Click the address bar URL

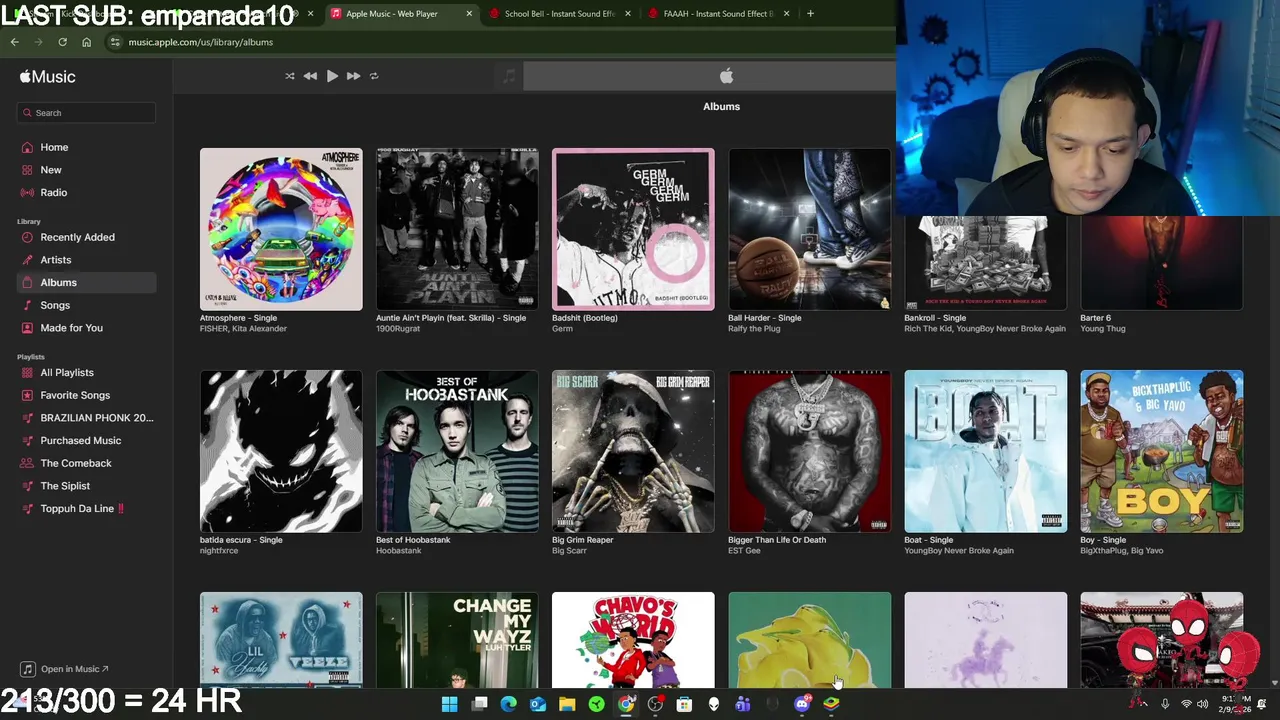[x=200, y=42]
